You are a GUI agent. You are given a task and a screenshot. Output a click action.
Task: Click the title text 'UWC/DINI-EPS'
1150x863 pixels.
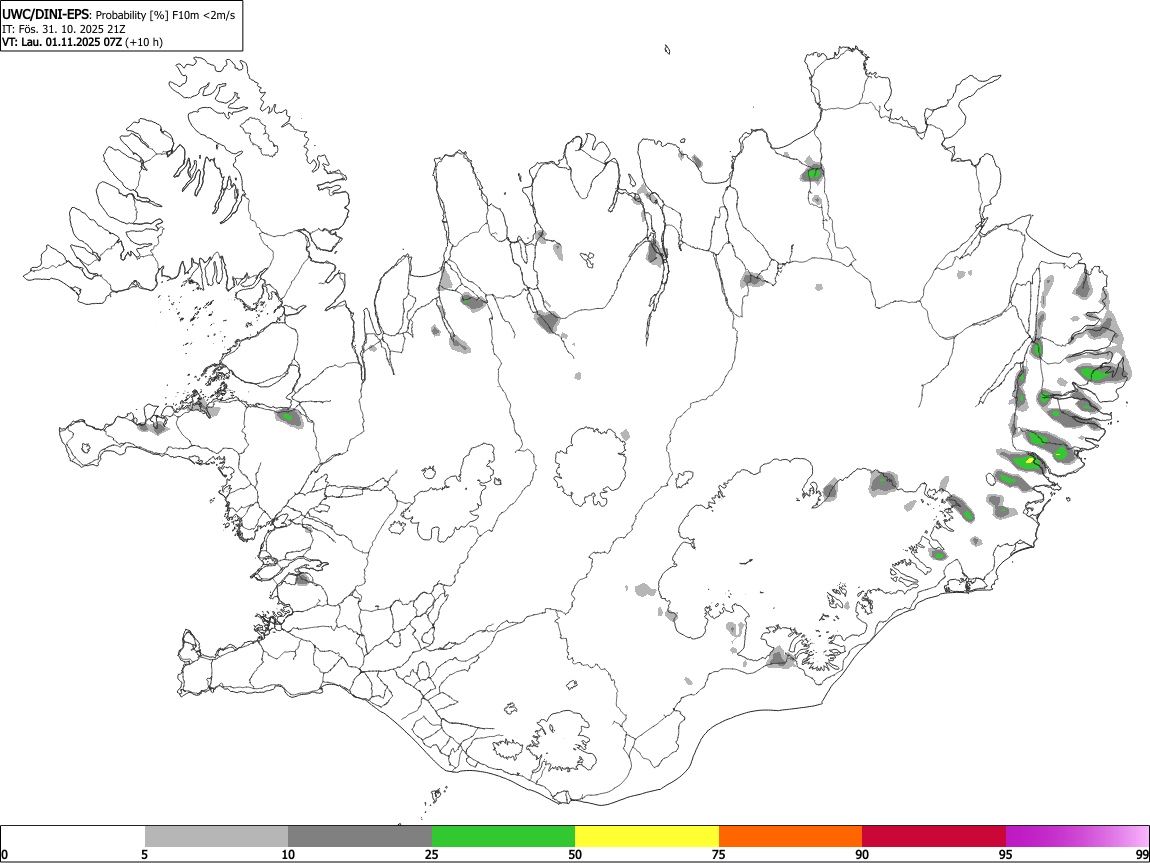tap(45, 15)
